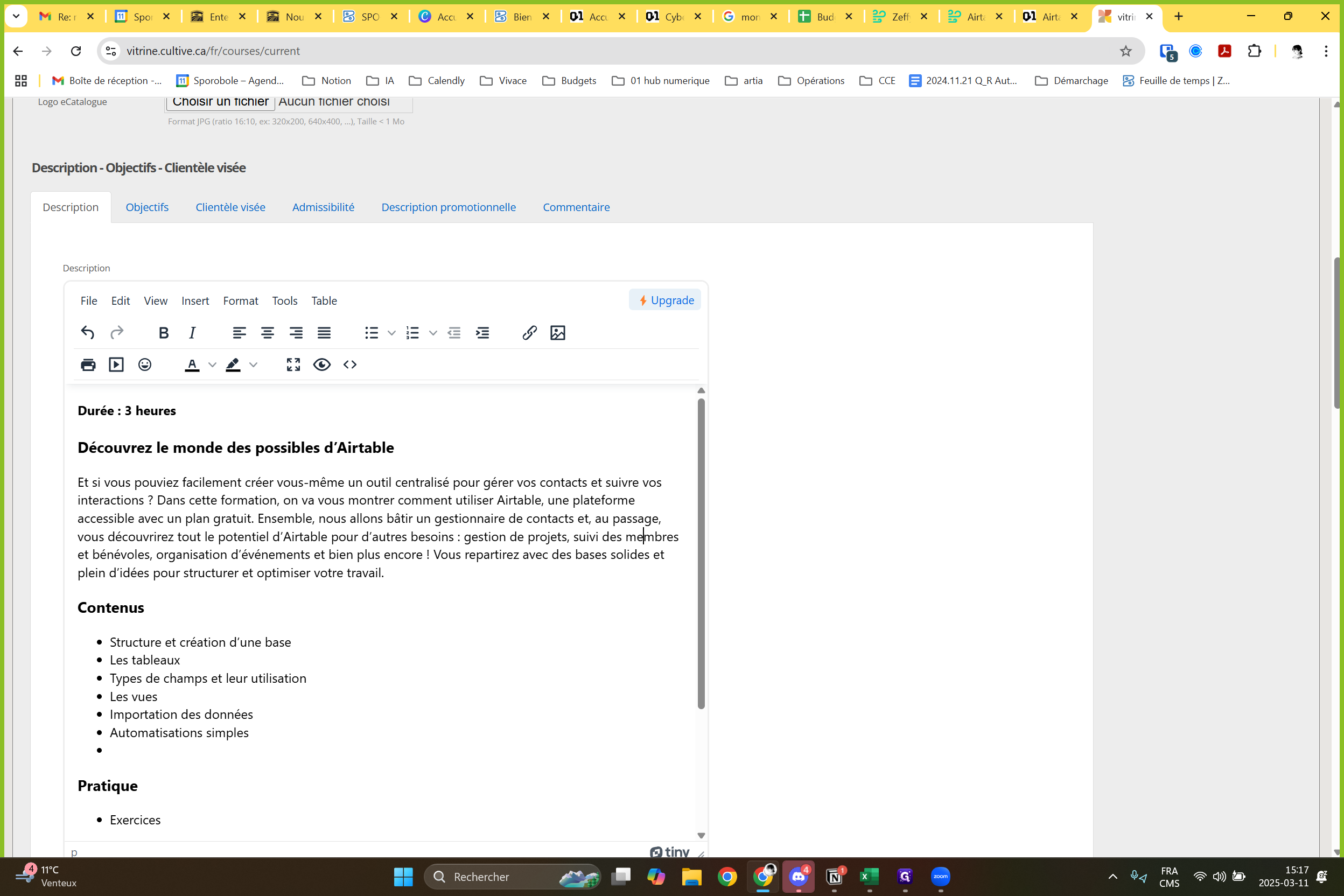Apply justify text alignment
Screen dimensions: 1344x896
324,333
